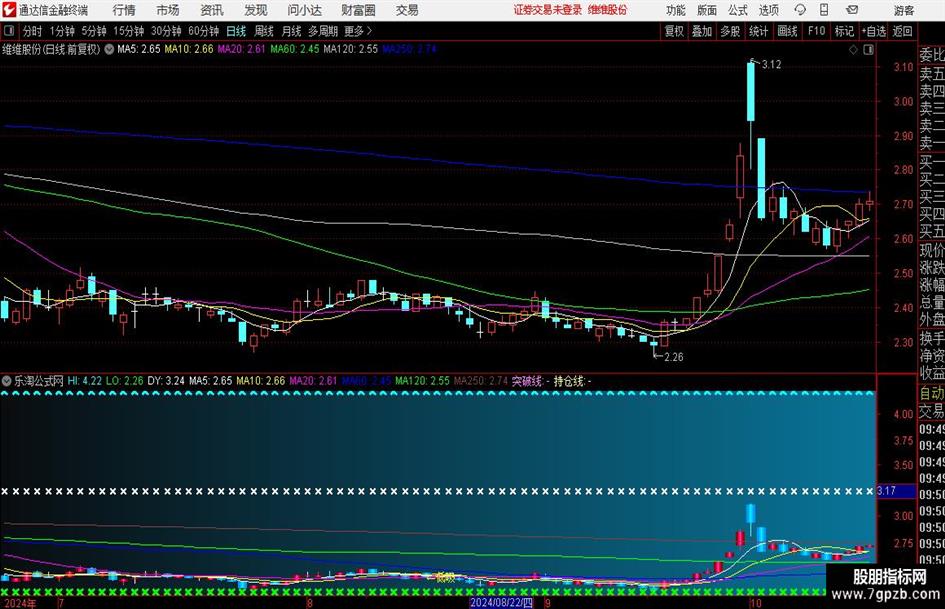Select the 月线 monthly period tab
945x609 pixels.
(x=291, y=31)
